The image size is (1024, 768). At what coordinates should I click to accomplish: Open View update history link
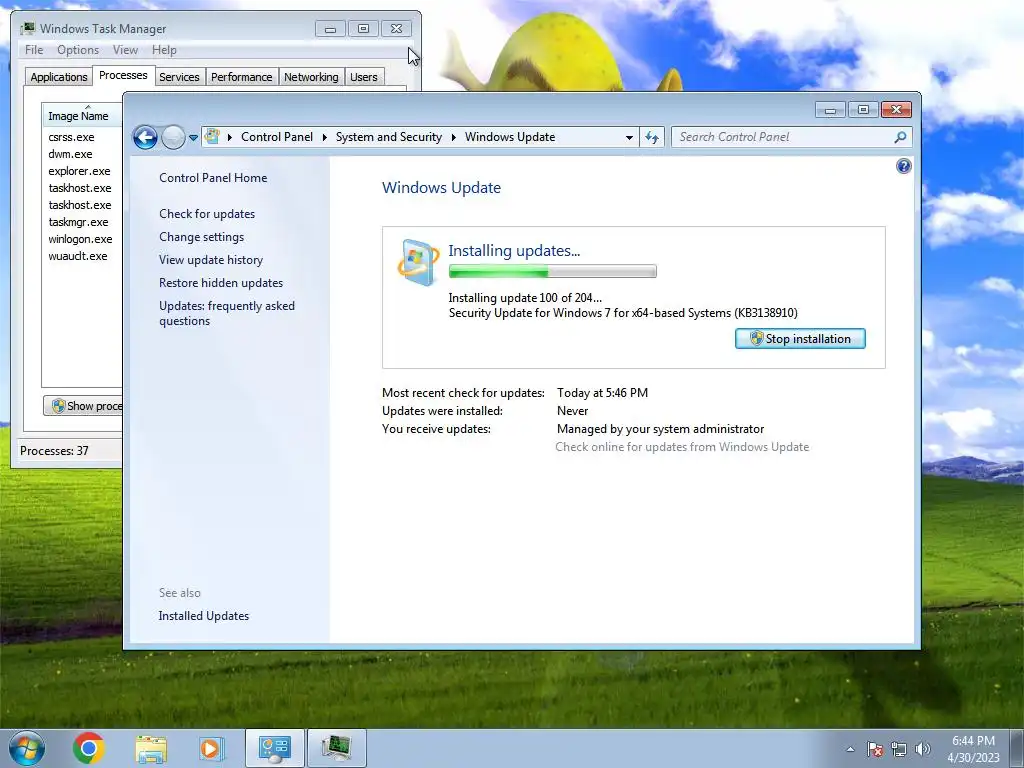tap(211, 260)
